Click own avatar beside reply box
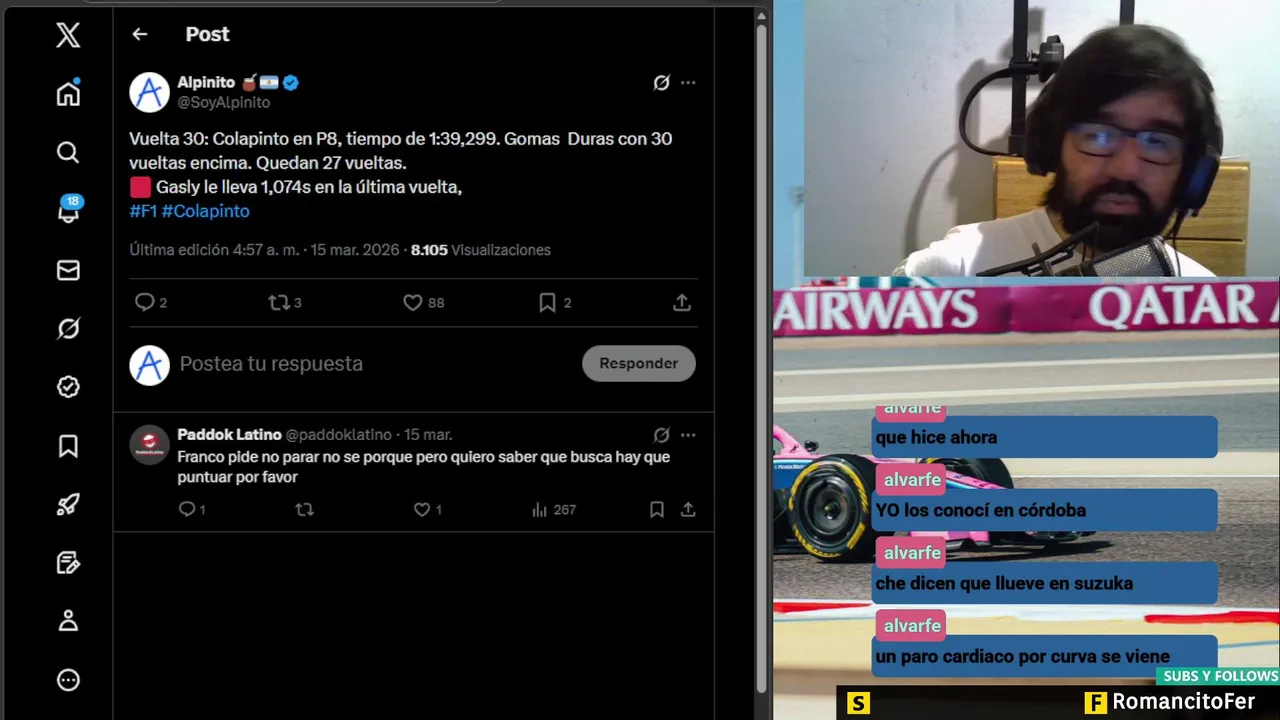1280x720 pixels. [x=149, y=365]
